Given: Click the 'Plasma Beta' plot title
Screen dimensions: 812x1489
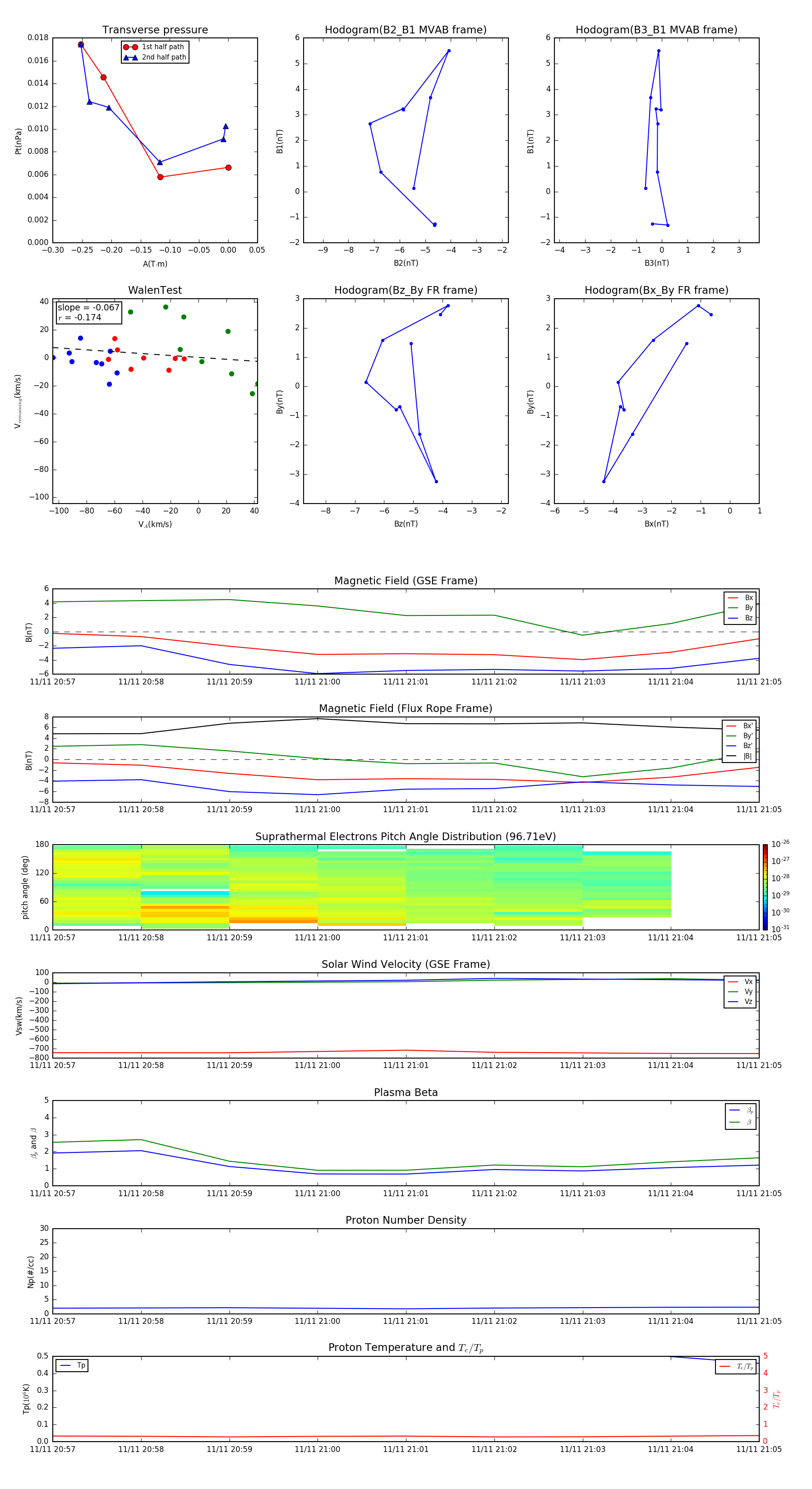Looking at the screenshot, I should (x=406, y=1092).
